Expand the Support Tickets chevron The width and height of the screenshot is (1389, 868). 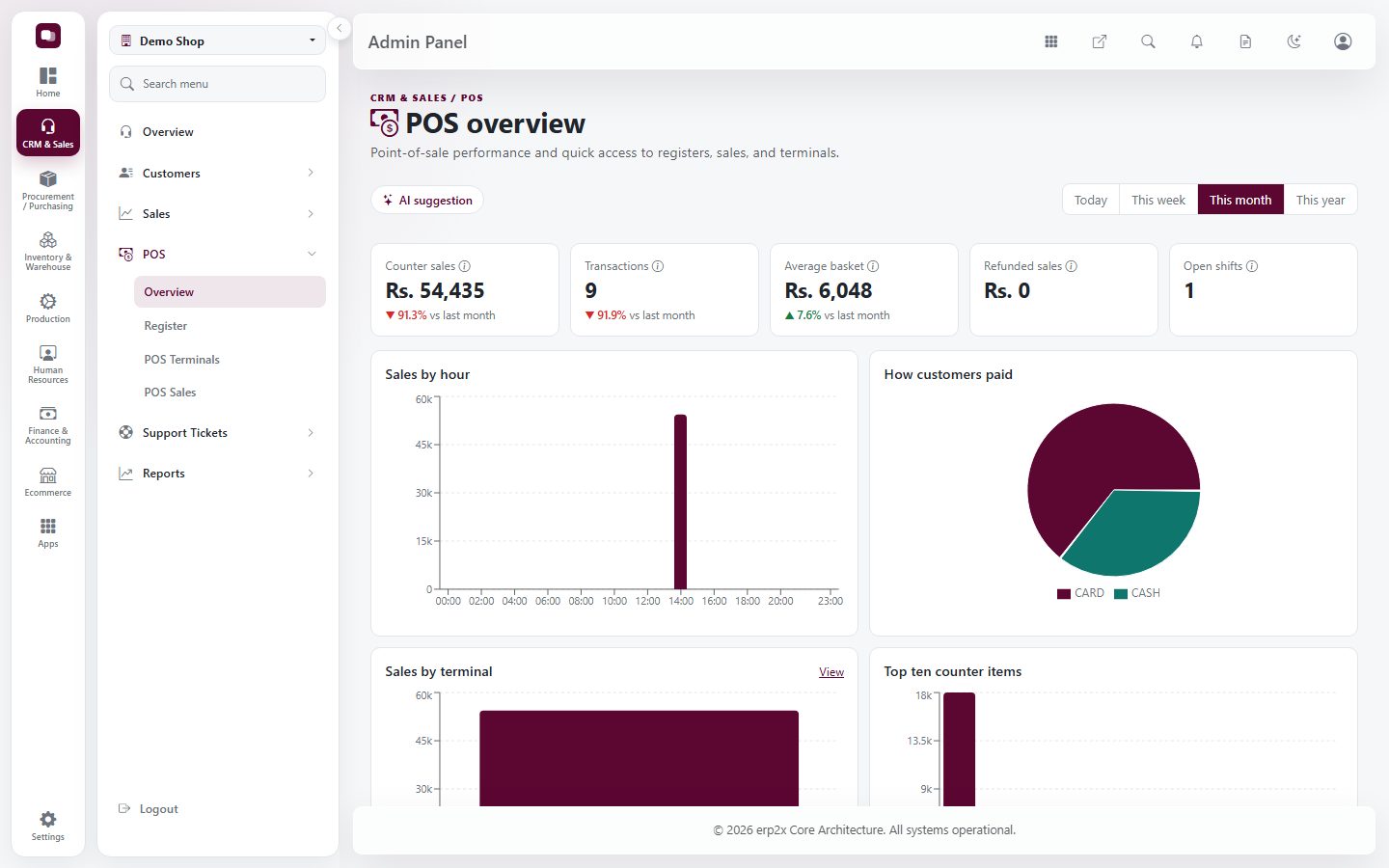pyautogui.click(x=311, y=433)
